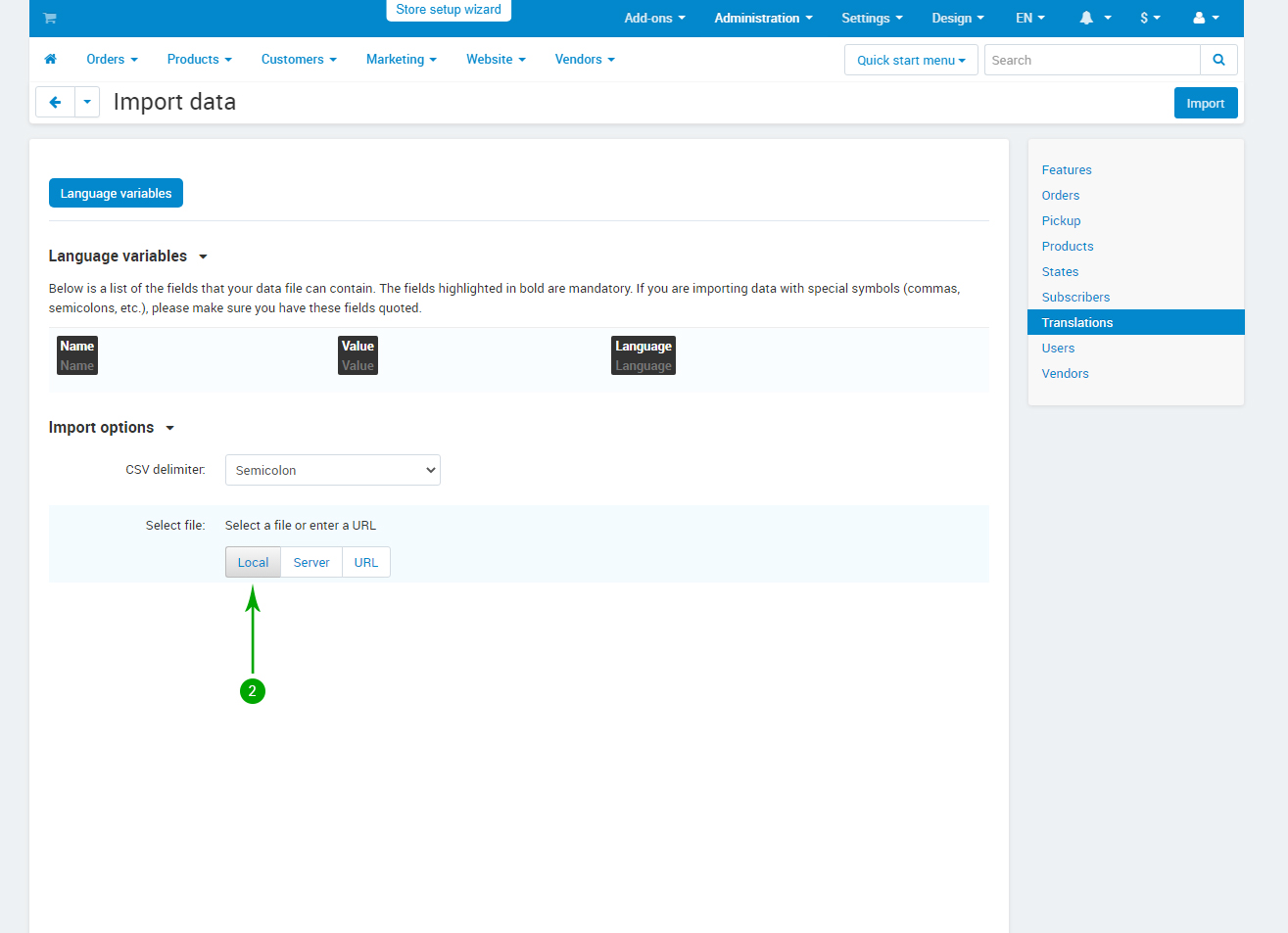Click the Import button
This screenshot has width=1288, height=933.
tap(1205, 103)
